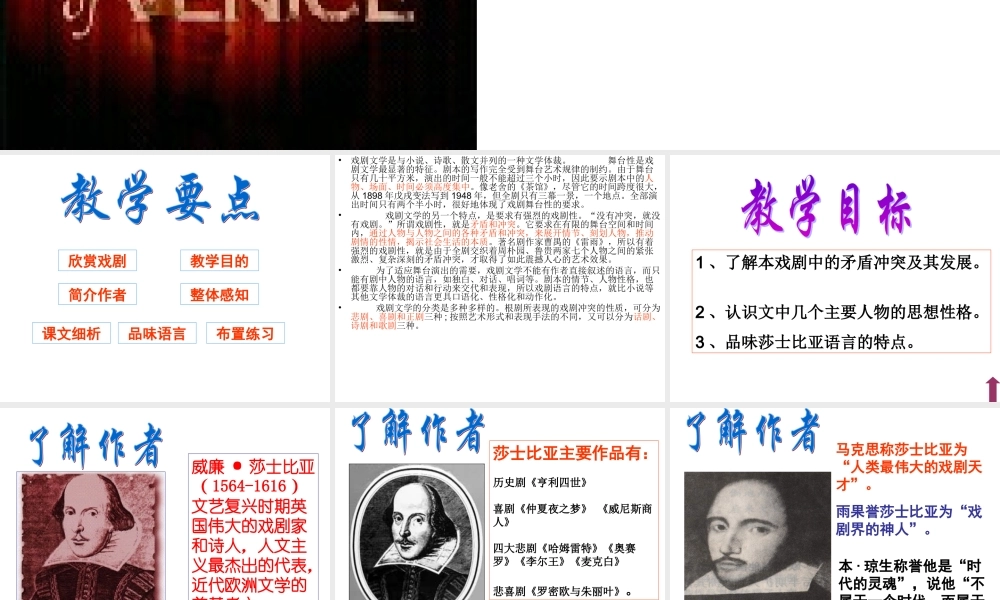Click 了解作者 title above the works list
This screenshot has height=600, width=1000.
pyautogui.click(x=418, y=431)
